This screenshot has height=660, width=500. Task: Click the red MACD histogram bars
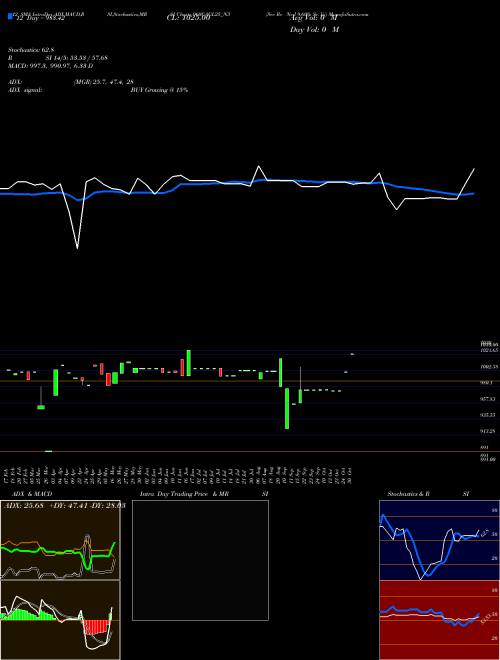click(x=96, y=626)
